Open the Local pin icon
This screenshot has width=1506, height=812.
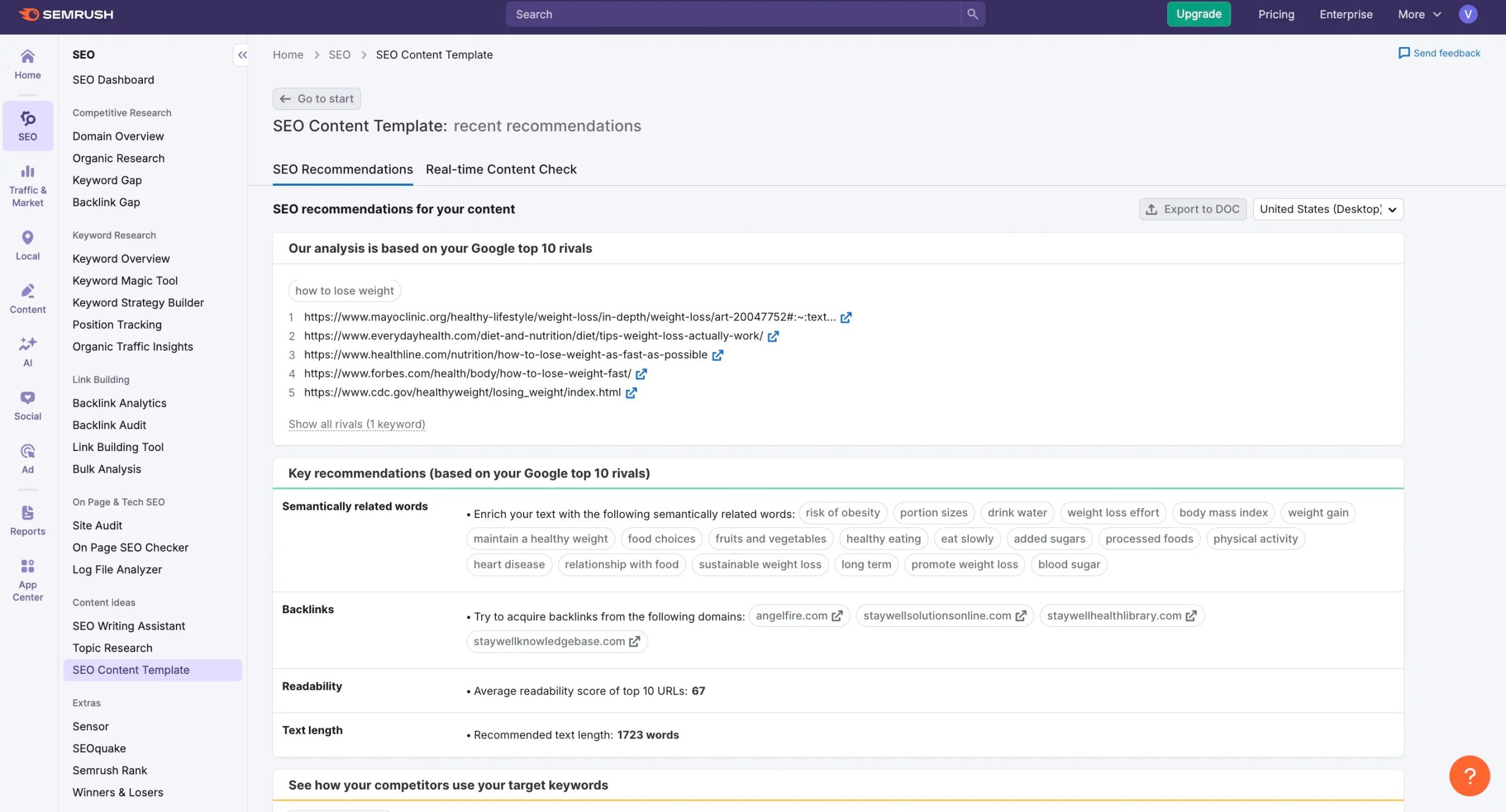28,238
